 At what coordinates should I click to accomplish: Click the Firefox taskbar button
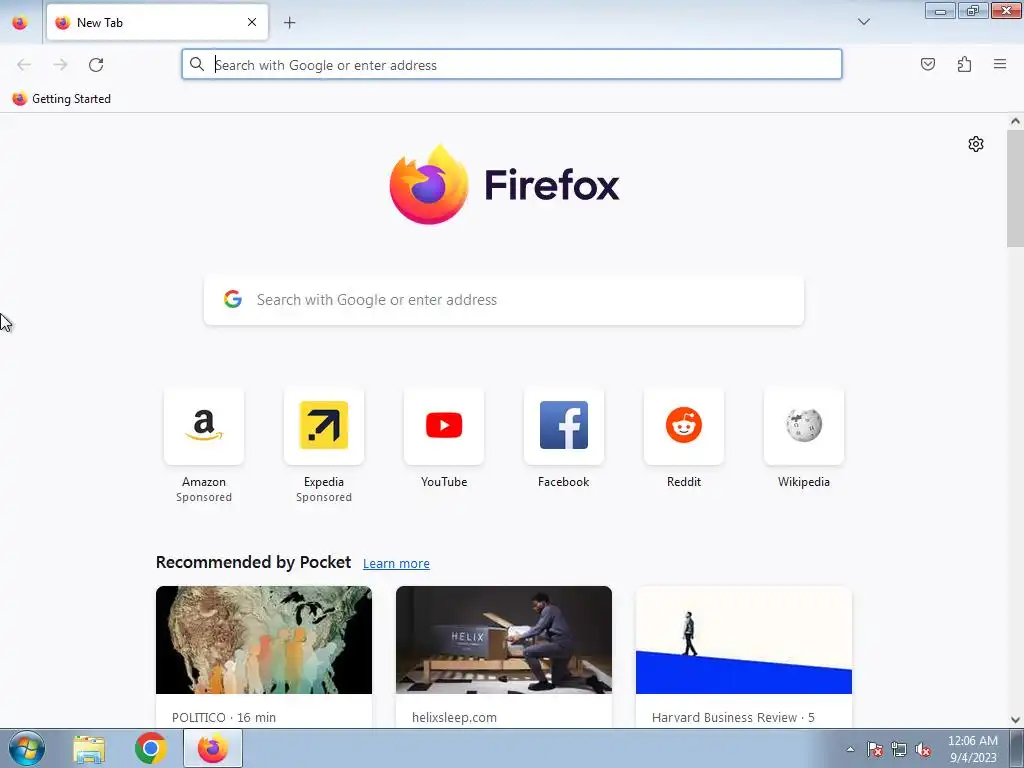click(213, 748)
